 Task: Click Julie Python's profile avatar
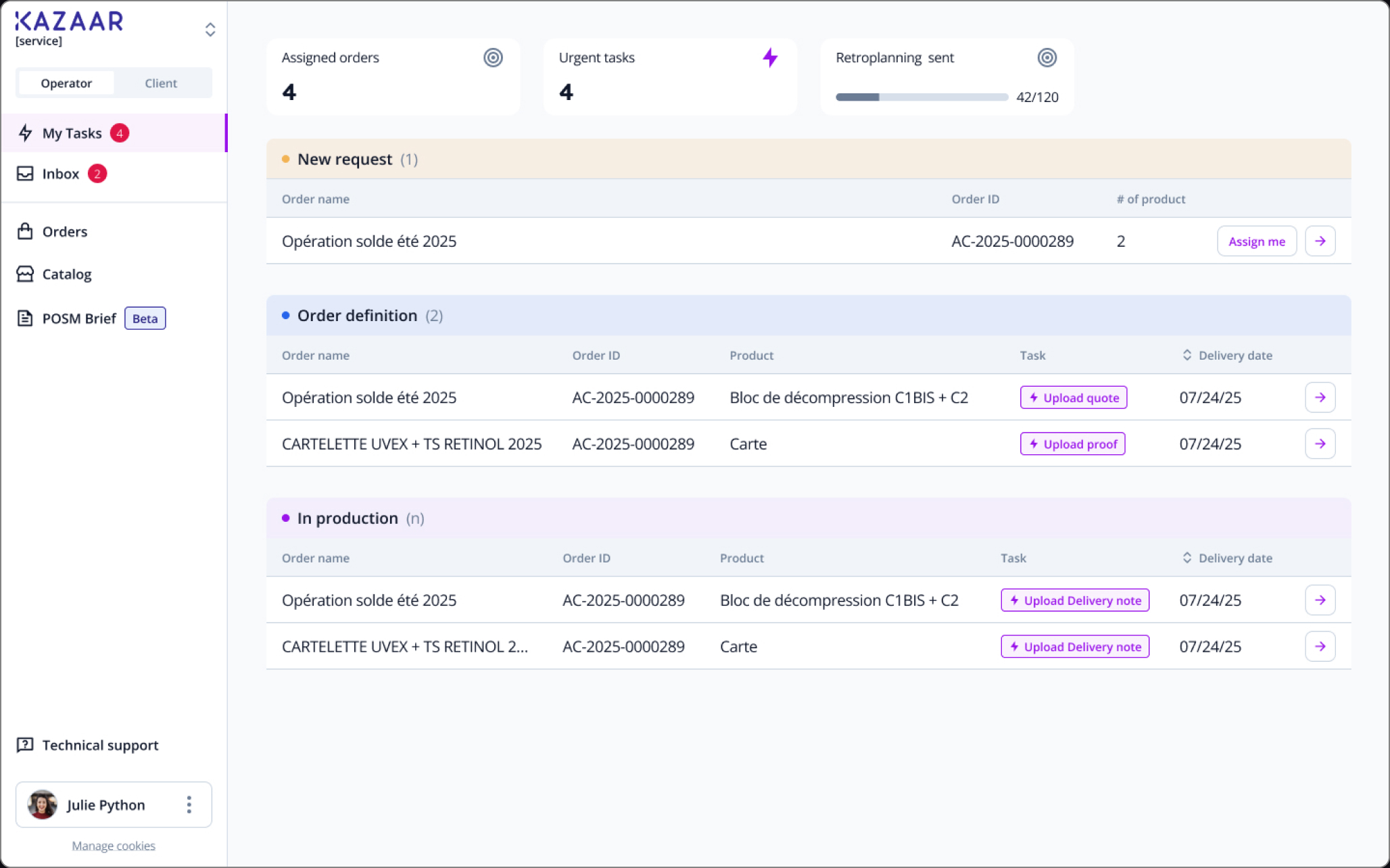tap(43, 804)
